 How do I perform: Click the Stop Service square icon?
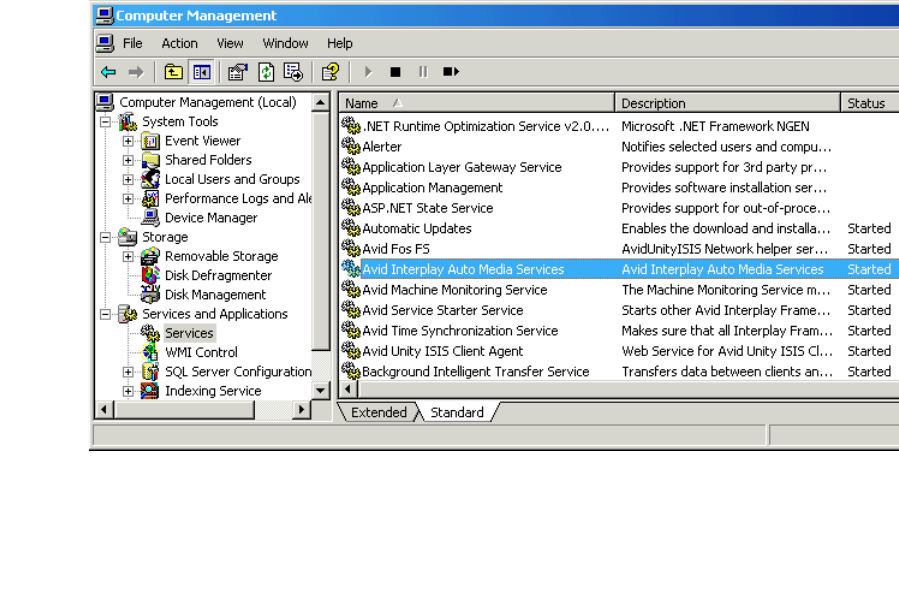395,72
